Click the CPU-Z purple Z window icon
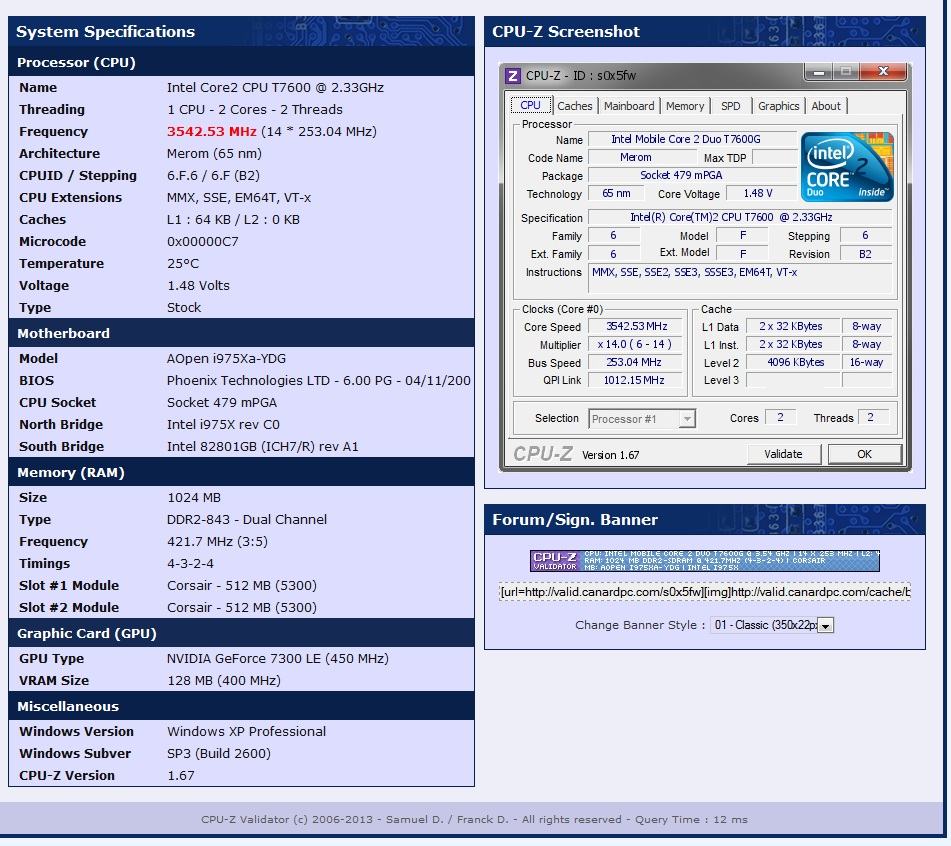 click(x=512, y=76)
